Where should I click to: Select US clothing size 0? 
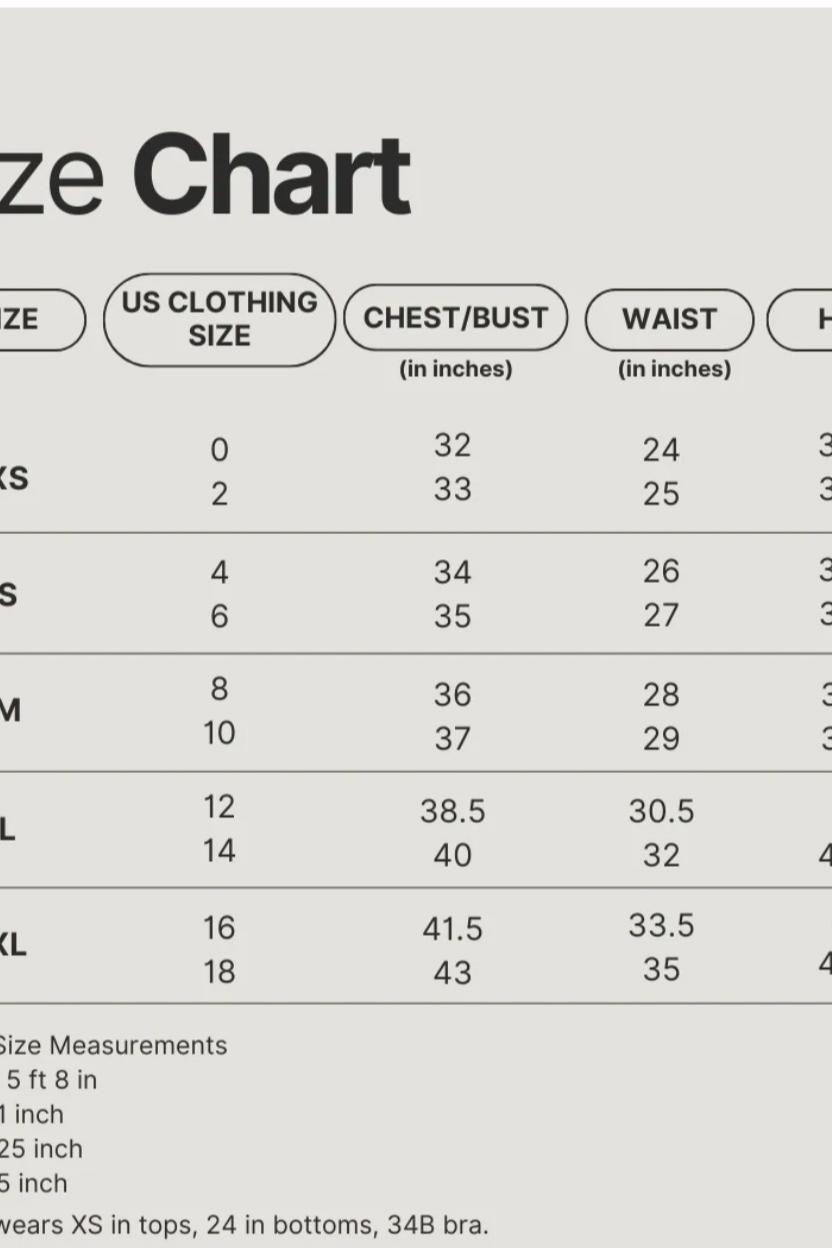tap(219, 450)
